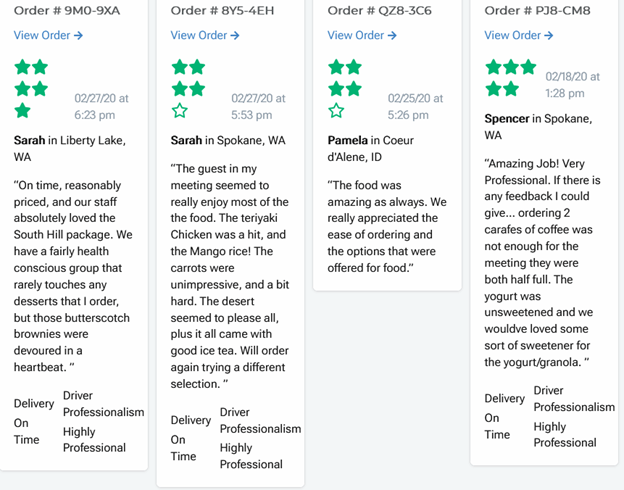Viewport: 624px width, 490px height.
Task: Click the fifth filled star in Liberty Lake review
Action: [x=22, y=110]
